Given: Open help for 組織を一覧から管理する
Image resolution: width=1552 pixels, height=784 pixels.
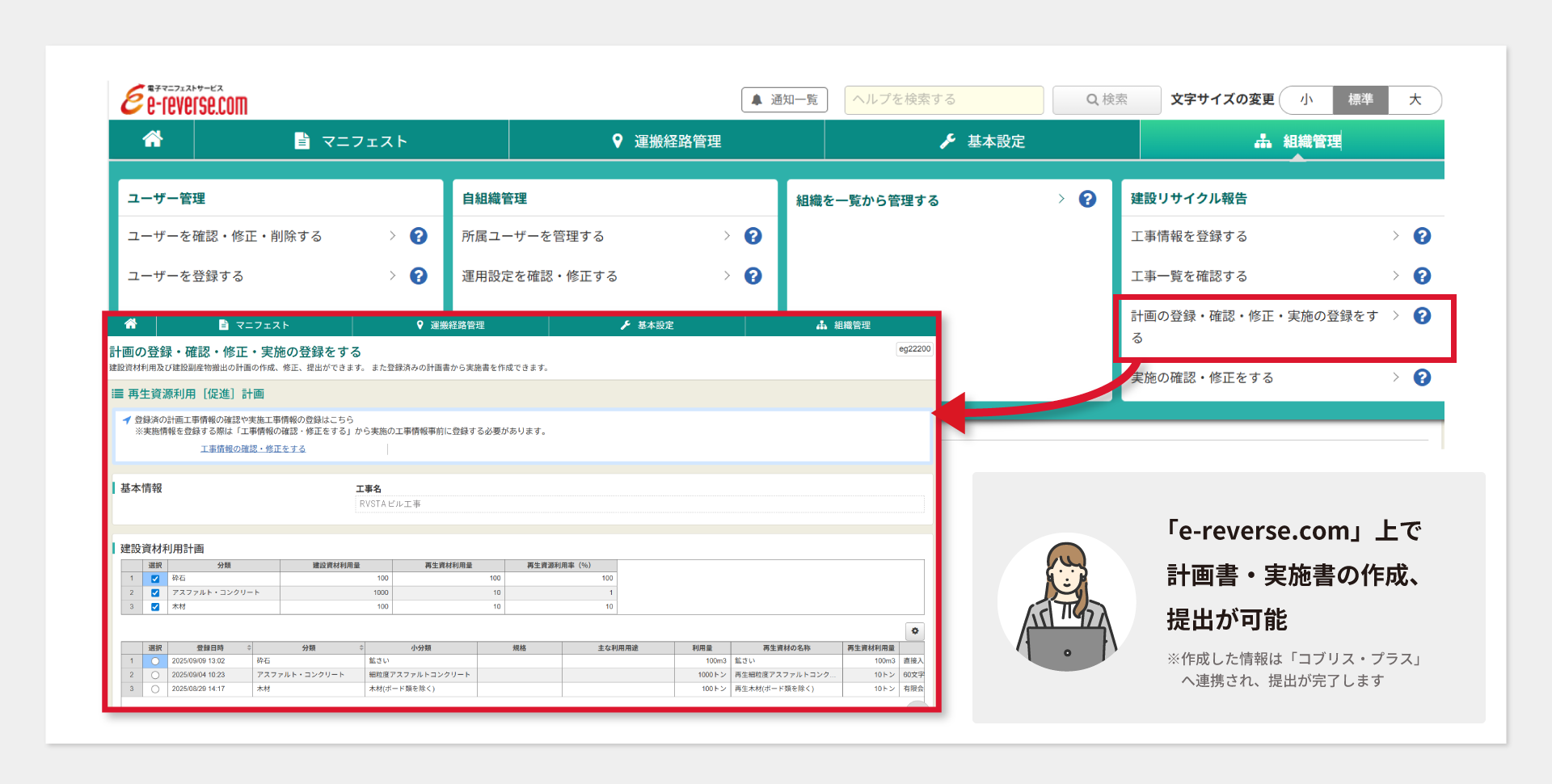Looking at the screenshot, I should click(1088, 199).
